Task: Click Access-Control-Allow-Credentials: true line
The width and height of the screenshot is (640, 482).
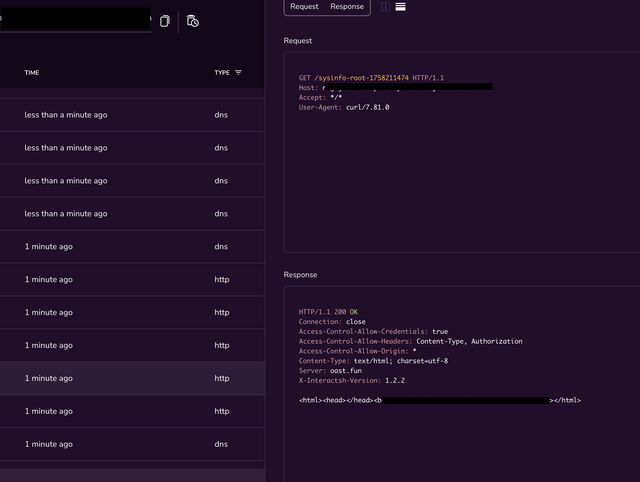Action: (373, 331)
